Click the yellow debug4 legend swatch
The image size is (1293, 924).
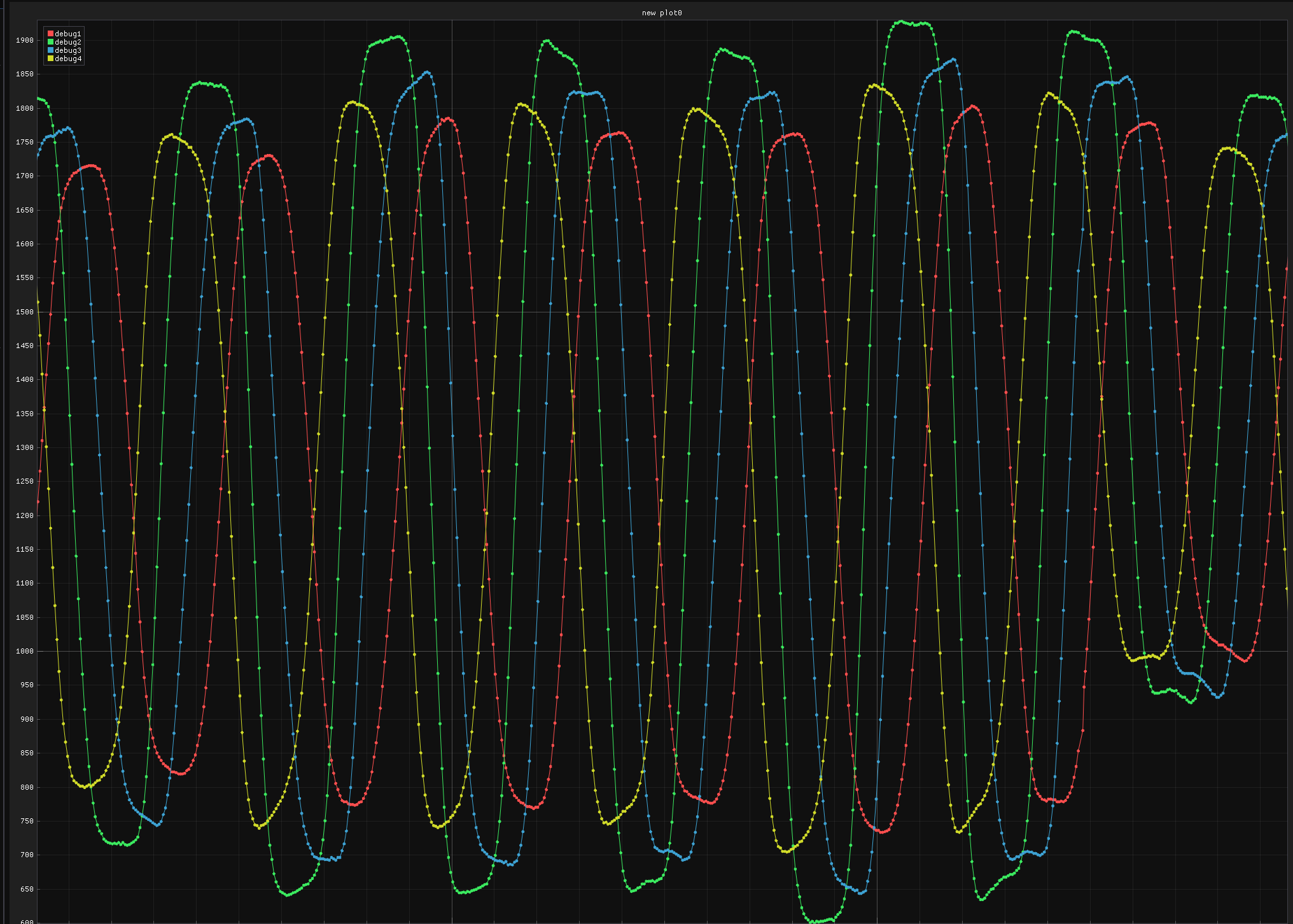pyautogui.click(x=51, y=59)
